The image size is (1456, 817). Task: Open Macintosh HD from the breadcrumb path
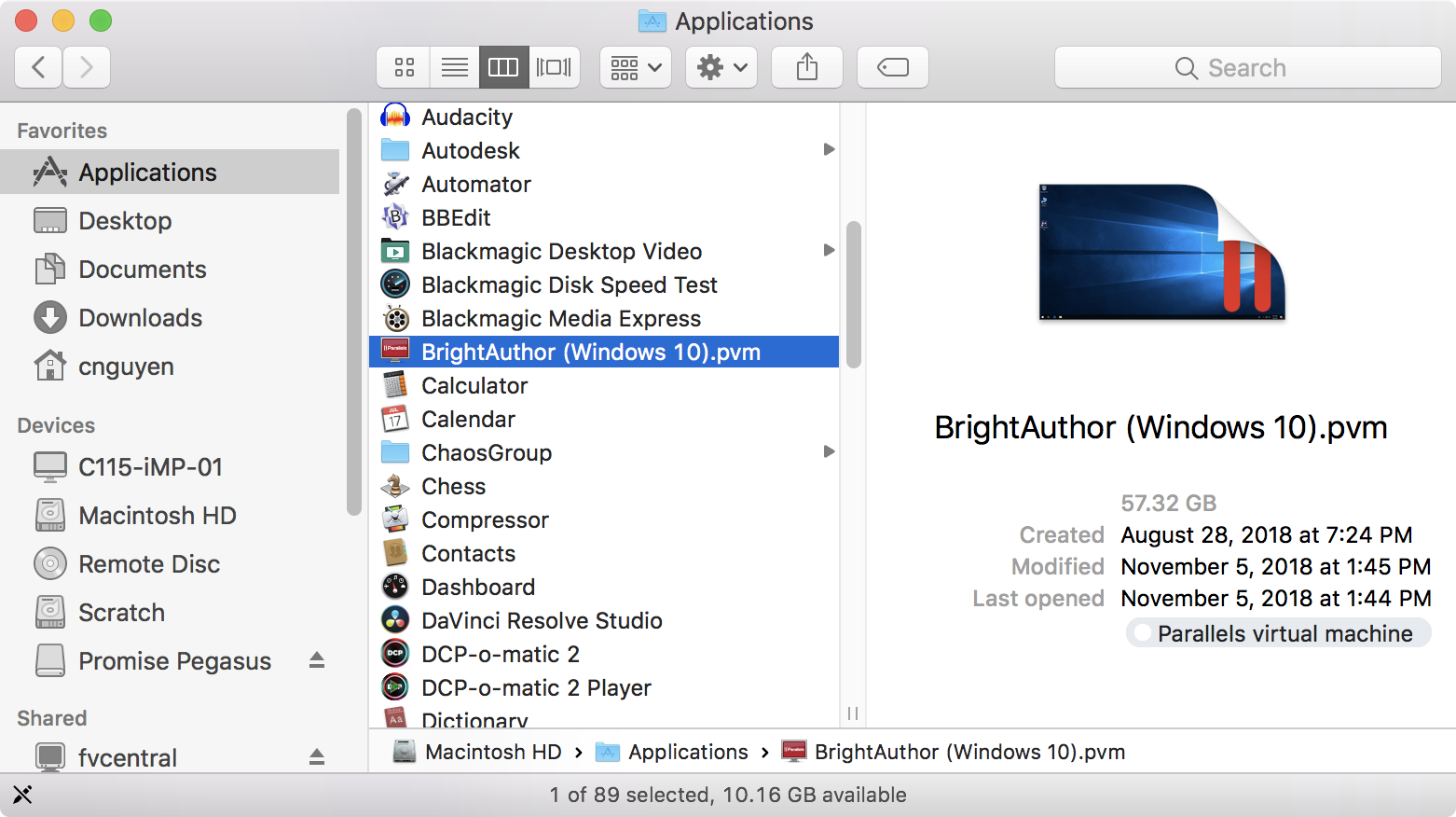tap(492, 751)
